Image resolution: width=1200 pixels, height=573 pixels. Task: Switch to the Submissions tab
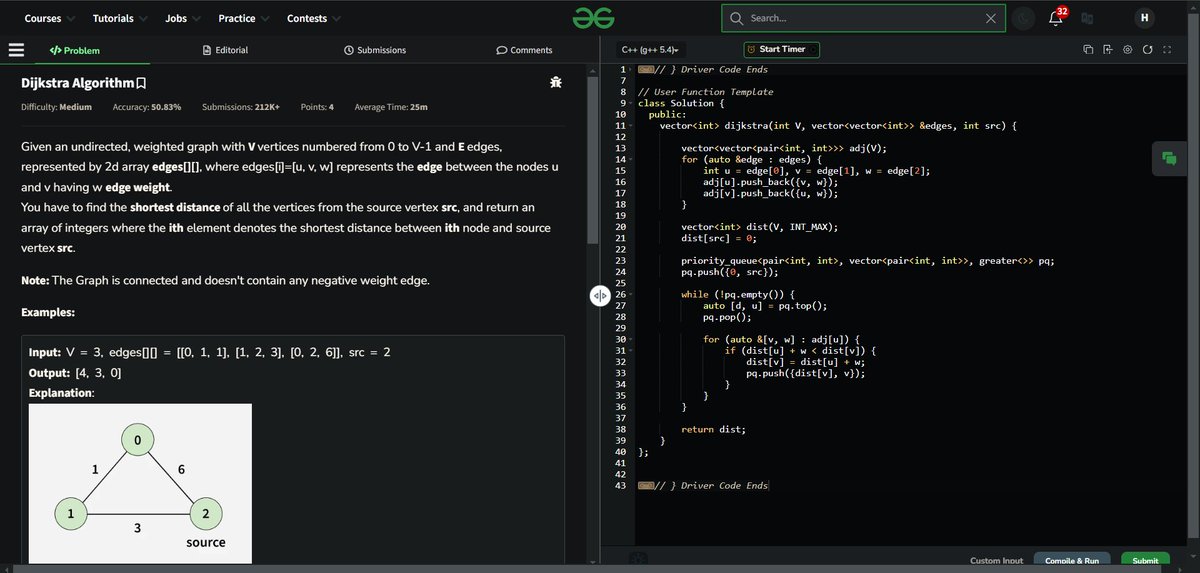(375, 50)
